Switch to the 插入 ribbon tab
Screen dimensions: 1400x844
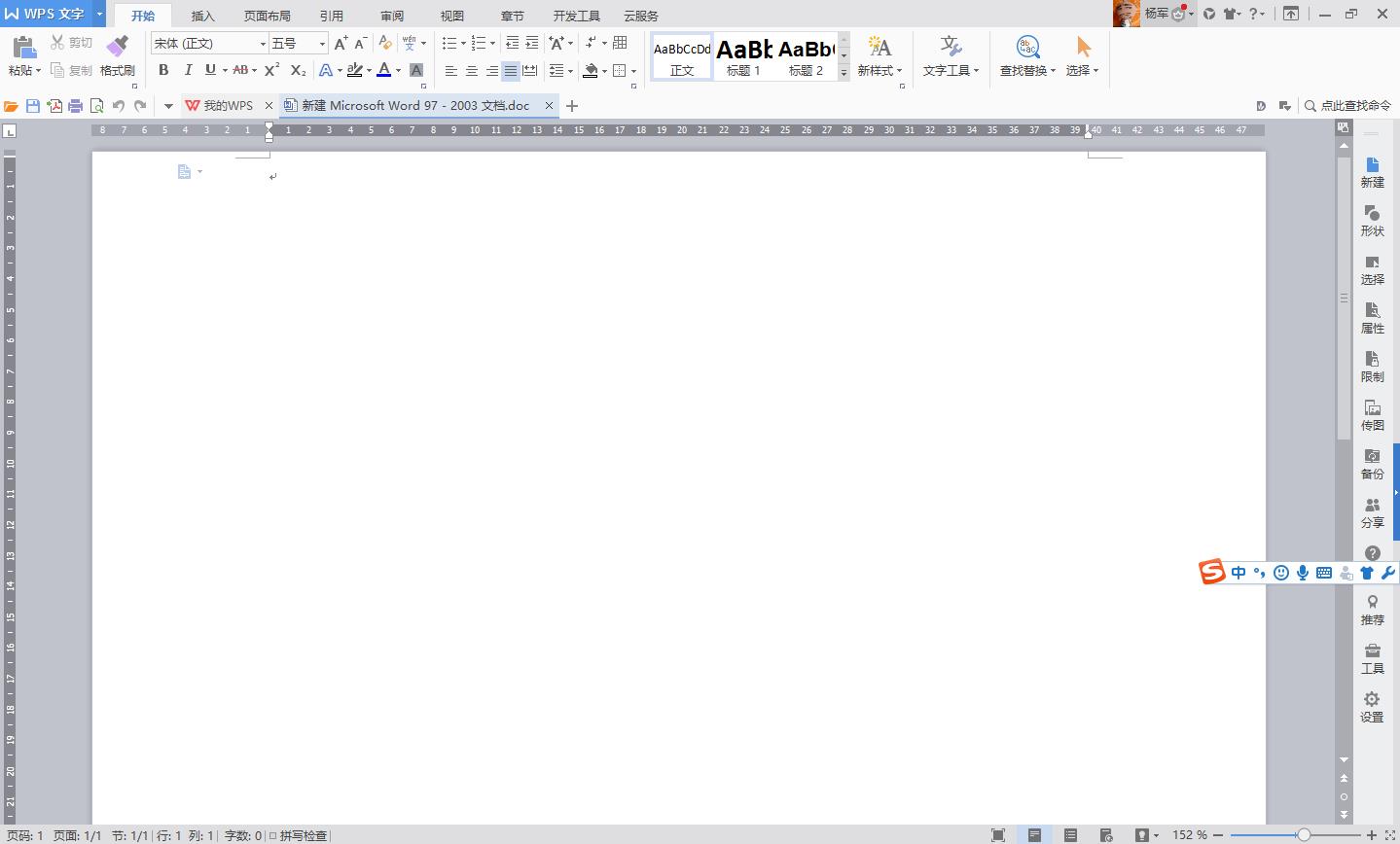[202, 16]
